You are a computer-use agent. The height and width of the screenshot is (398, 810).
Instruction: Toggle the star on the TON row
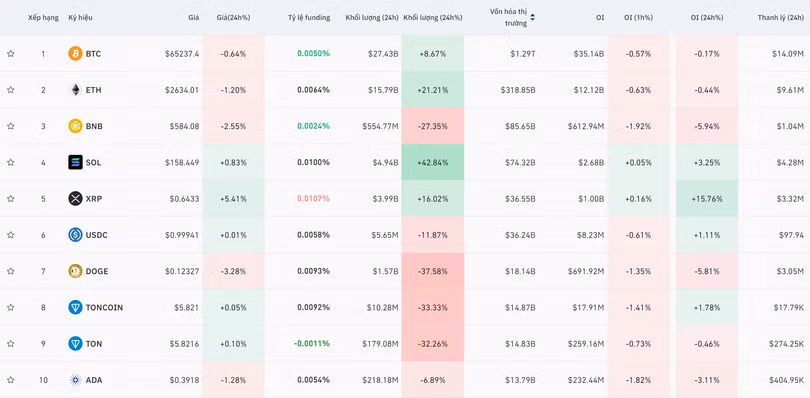click(10, 344)
